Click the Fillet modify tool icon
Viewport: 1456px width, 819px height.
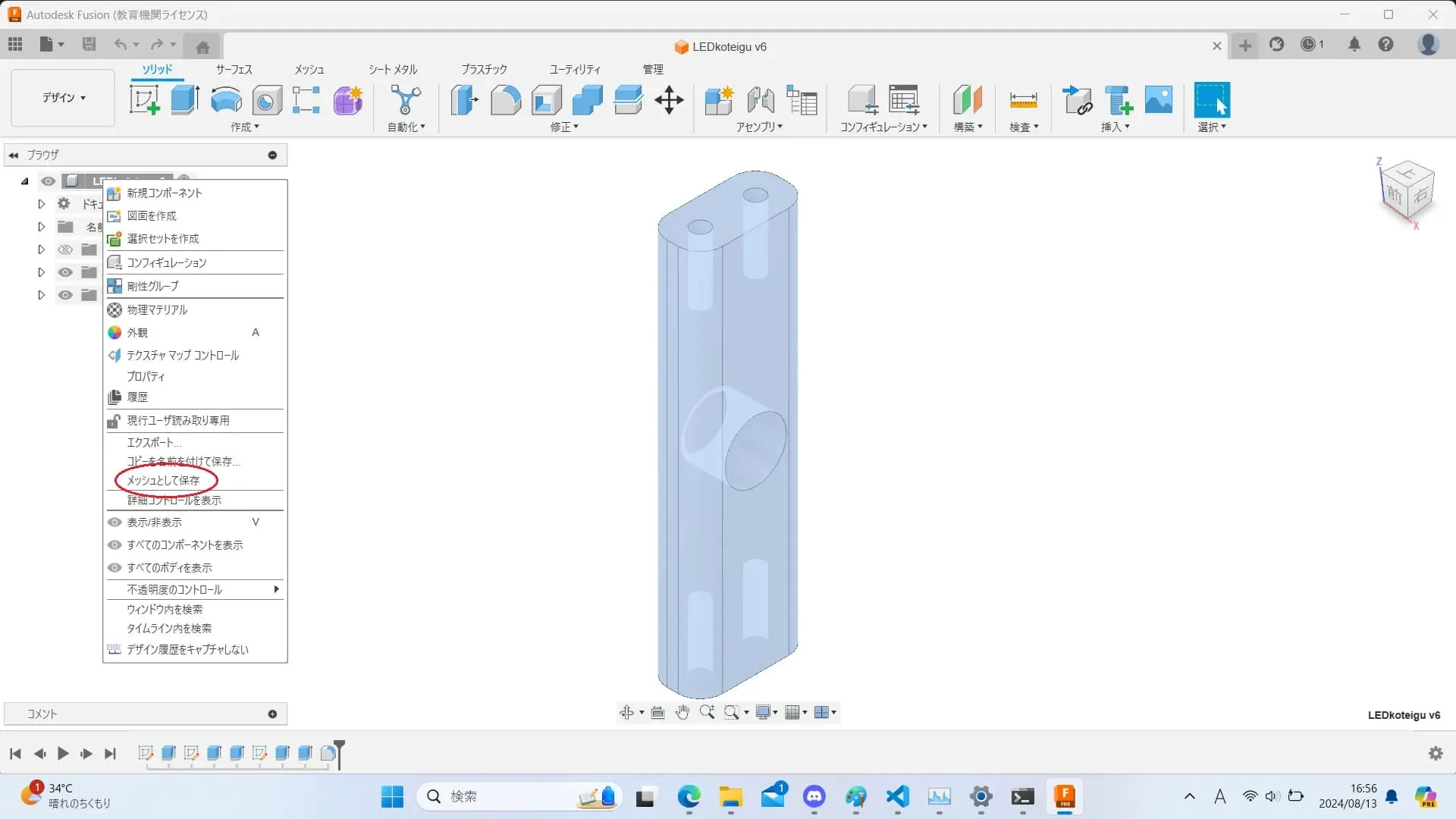point(505,100)
